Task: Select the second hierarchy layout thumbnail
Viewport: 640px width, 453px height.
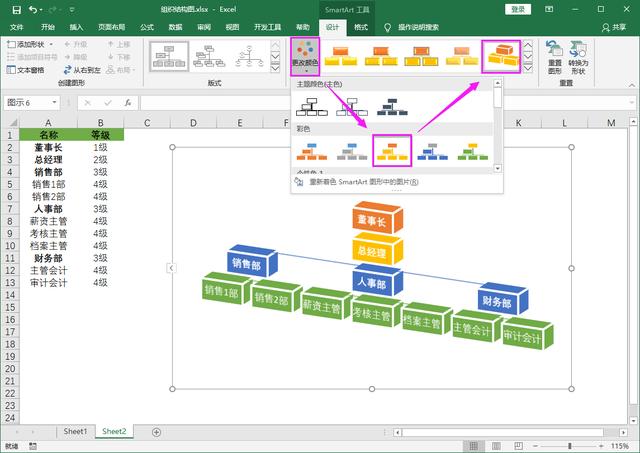Action: tap(209, 56)
